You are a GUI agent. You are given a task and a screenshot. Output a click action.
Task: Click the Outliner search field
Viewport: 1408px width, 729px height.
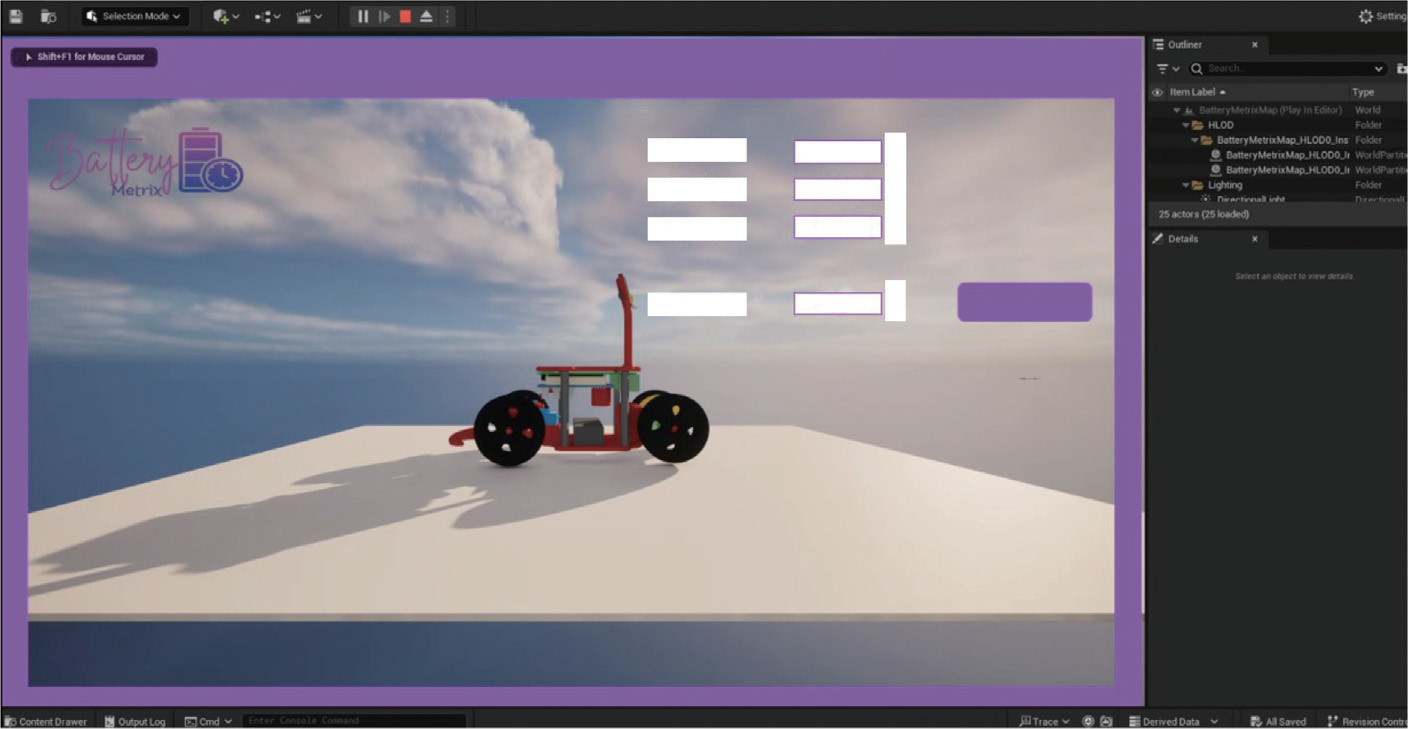pos(1289,68)
